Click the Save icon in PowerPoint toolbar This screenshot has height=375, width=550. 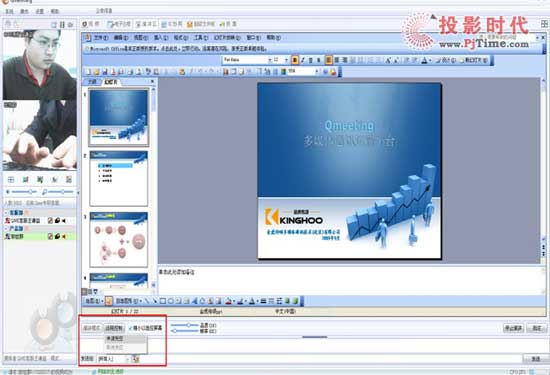click(105, 72)
